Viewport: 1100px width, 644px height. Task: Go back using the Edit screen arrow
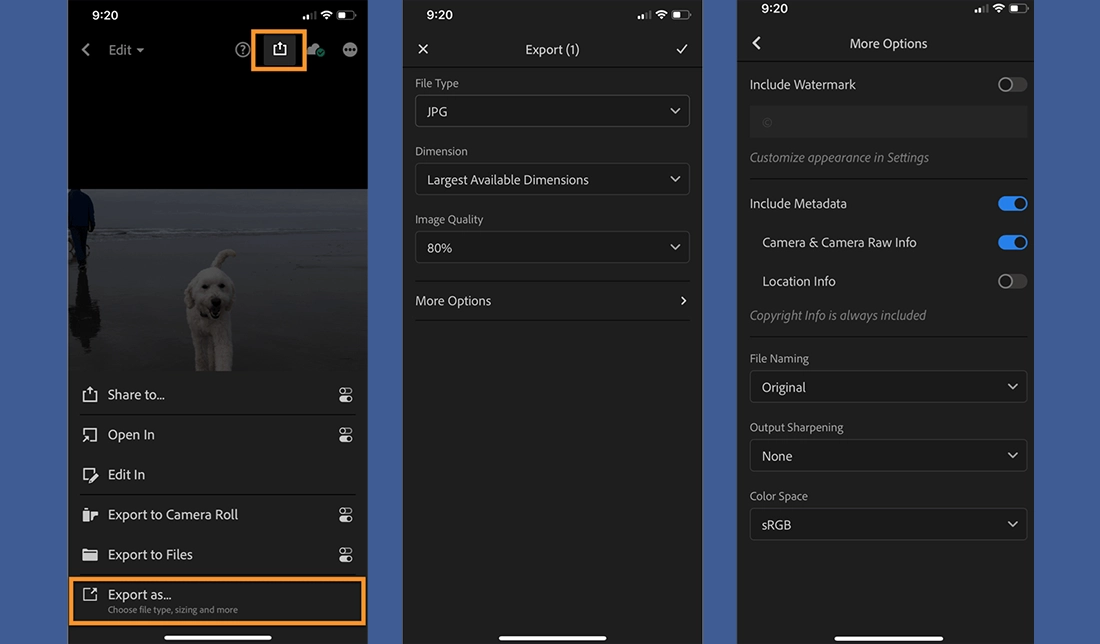(86, 50)
